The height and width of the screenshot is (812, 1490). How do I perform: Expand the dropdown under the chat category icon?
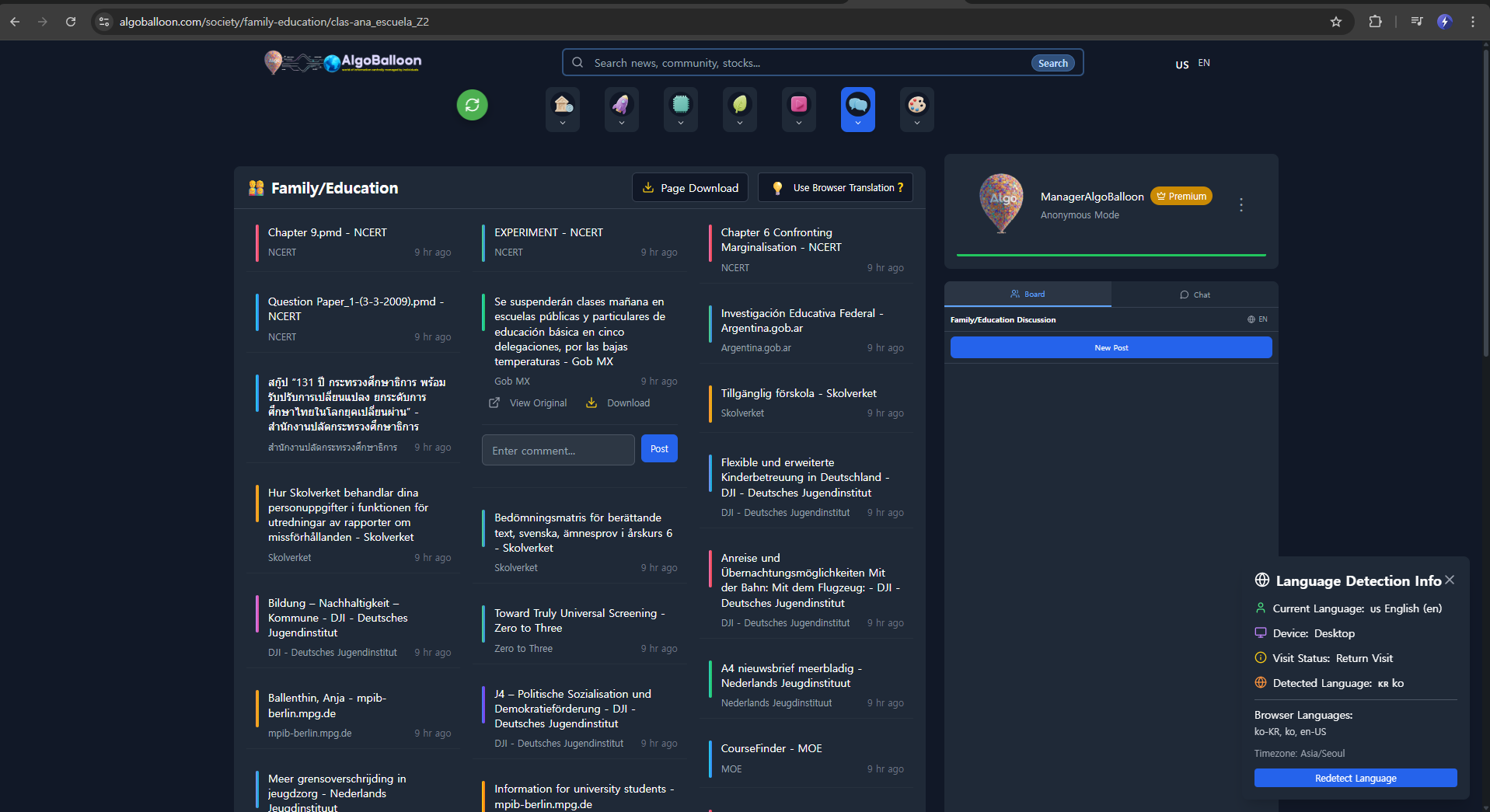857,123
